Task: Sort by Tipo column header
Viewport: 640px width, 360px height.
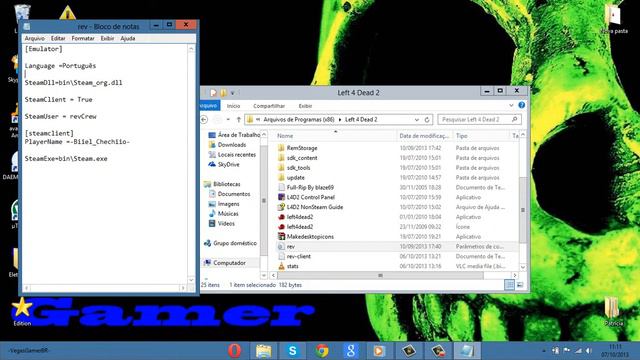Action: (x=481, y=136)
